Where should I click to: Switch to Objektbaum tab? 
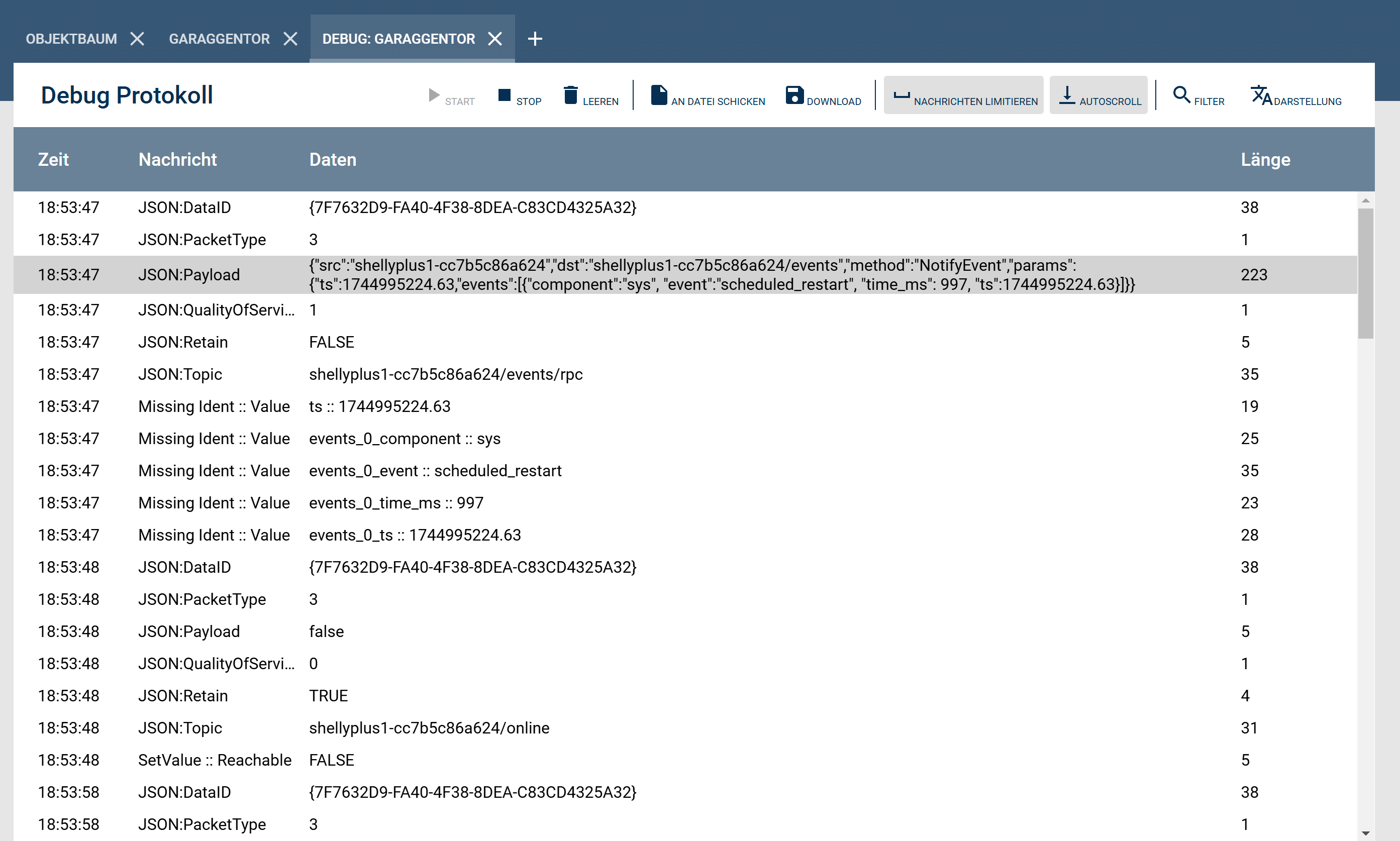71,39
